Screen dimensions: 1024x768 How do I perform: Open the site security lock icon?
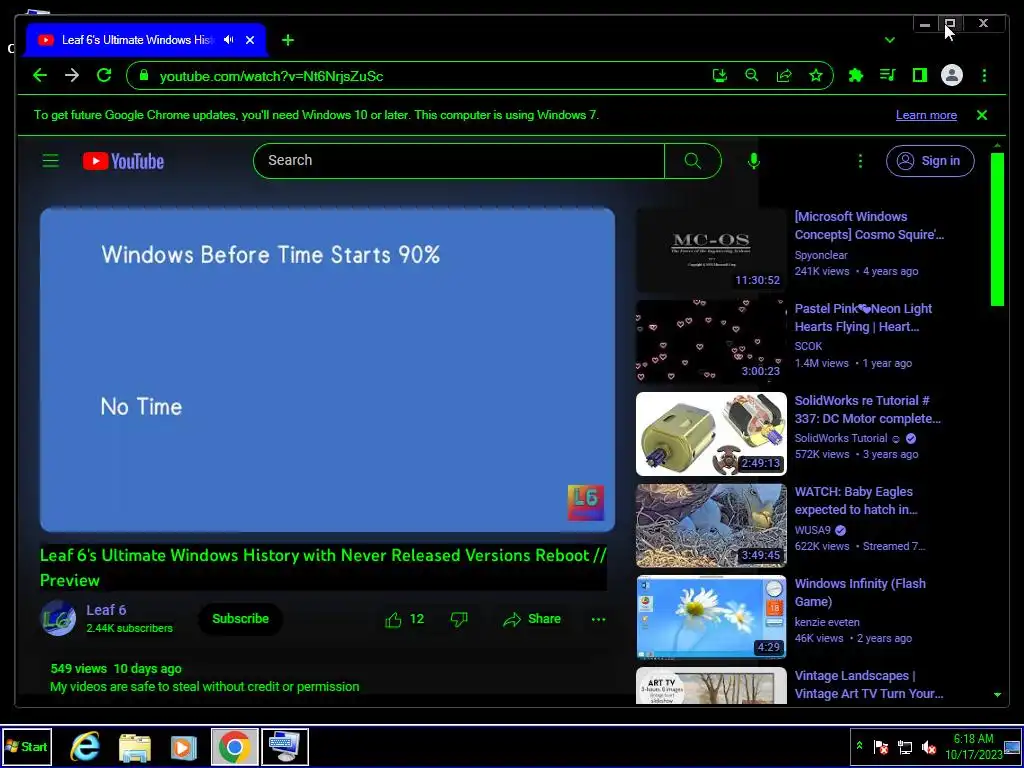click(x=144, y=76)
